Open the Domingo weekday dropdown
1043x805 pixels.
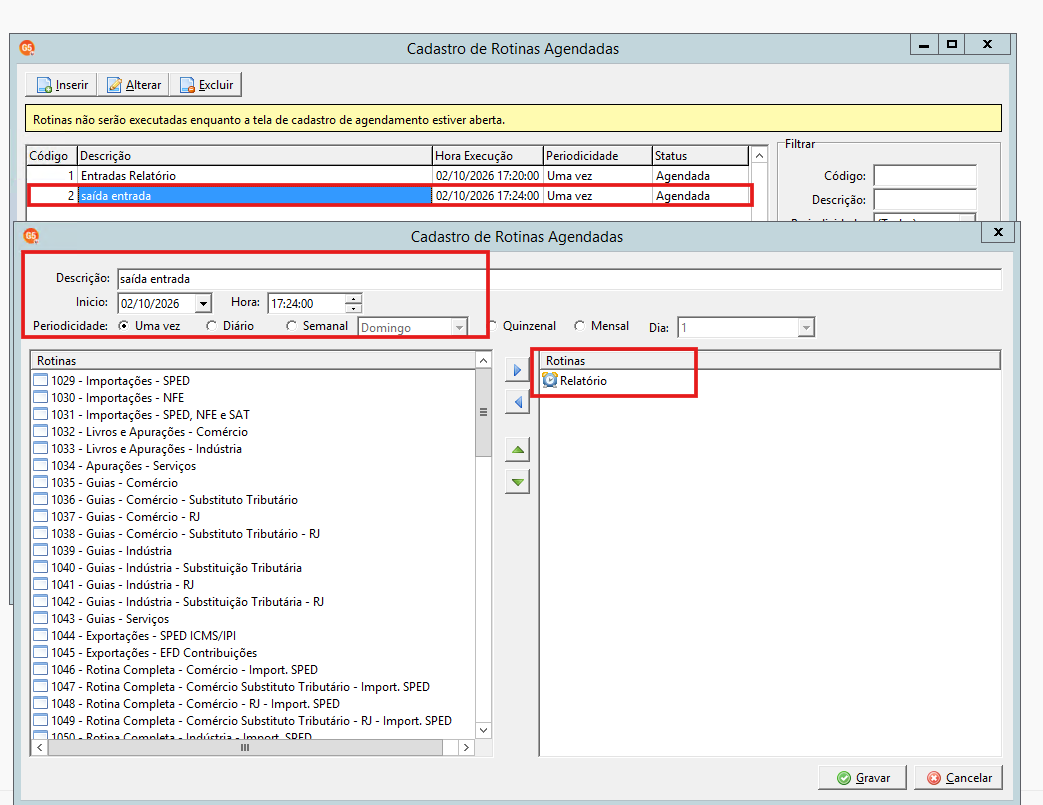coord(459,327)
